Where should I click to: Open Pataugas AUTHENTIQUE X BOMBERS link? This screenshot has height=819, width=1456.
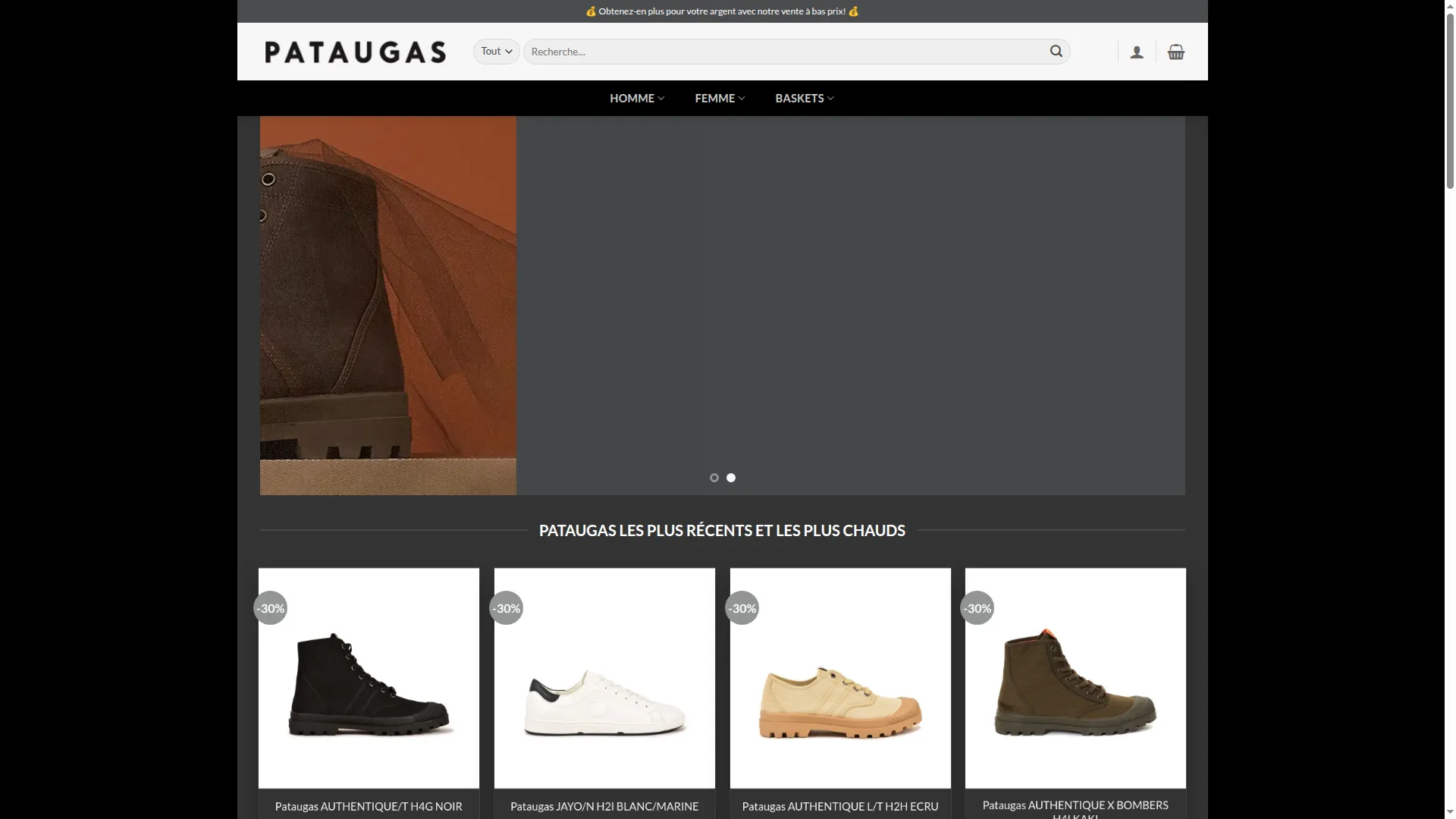[1075, 809]
